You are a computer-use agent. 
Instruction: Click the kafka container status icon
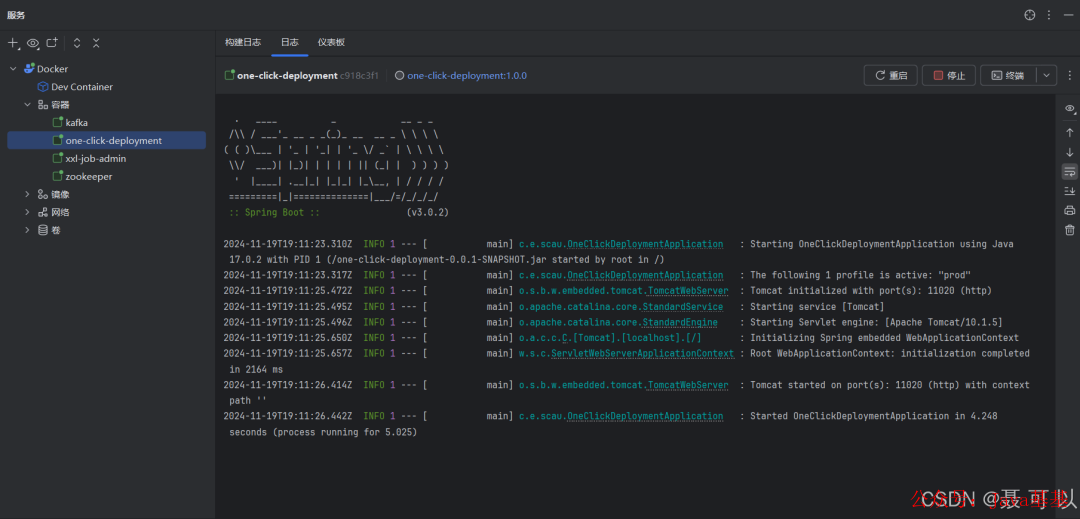click(x=58, y=123)
